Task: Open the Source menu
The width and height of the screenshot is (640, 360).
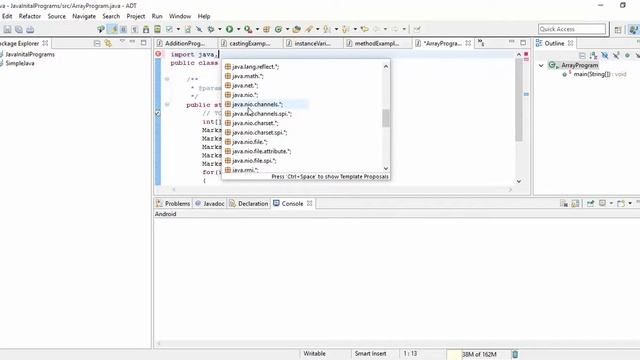Action: [56, 16]
